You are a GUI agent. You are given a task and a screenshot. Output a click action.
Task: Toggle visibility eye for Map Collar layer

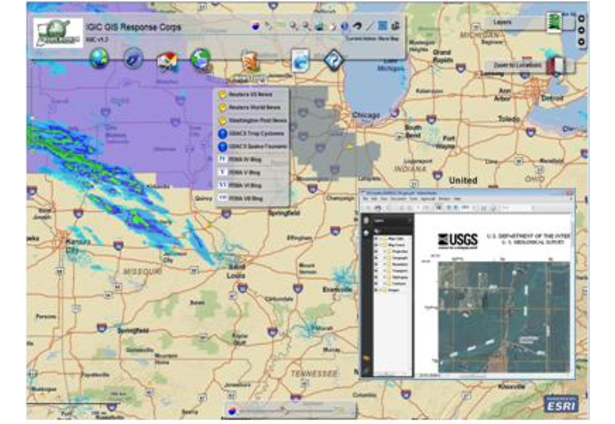376,238
